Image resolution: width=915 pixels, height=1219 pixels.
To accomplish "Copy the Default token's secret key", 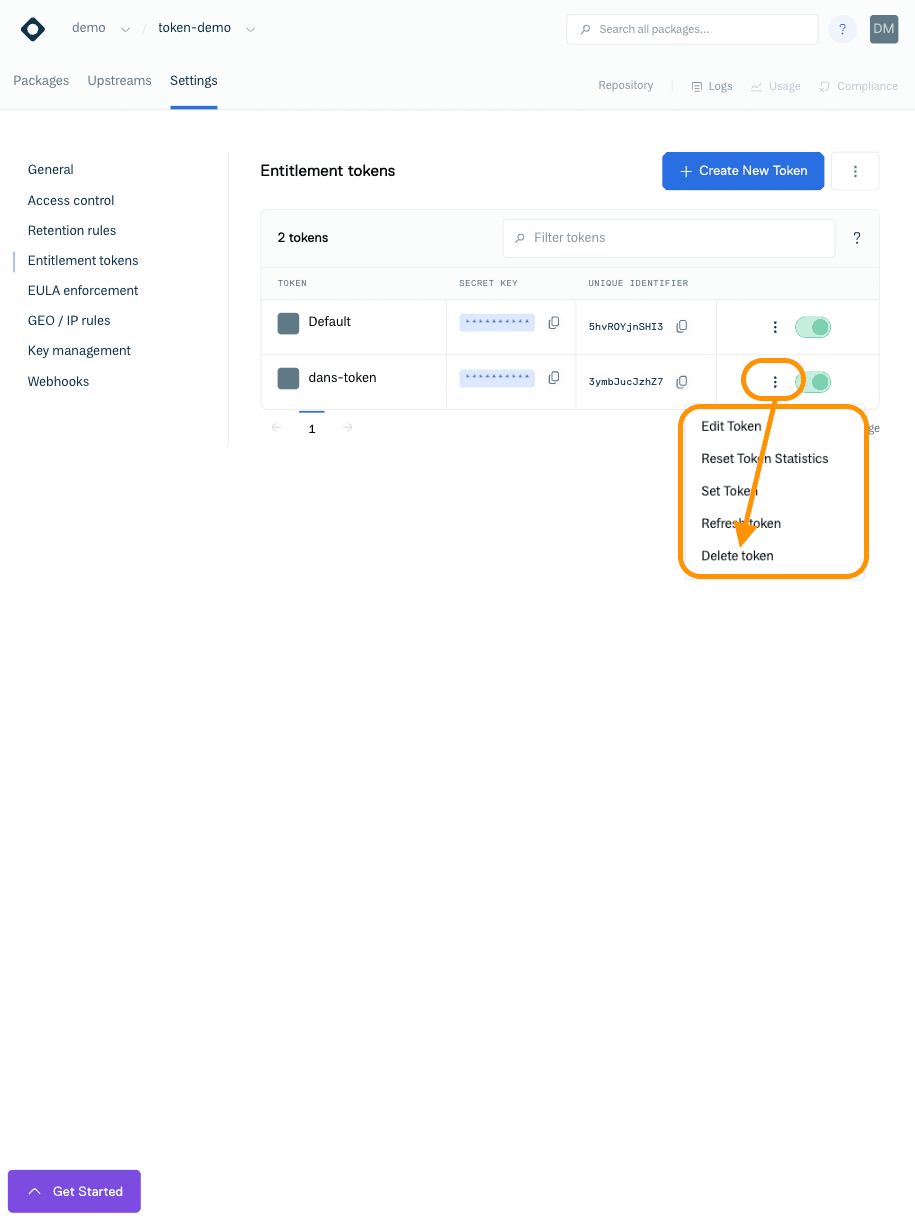I will (553, 322).
